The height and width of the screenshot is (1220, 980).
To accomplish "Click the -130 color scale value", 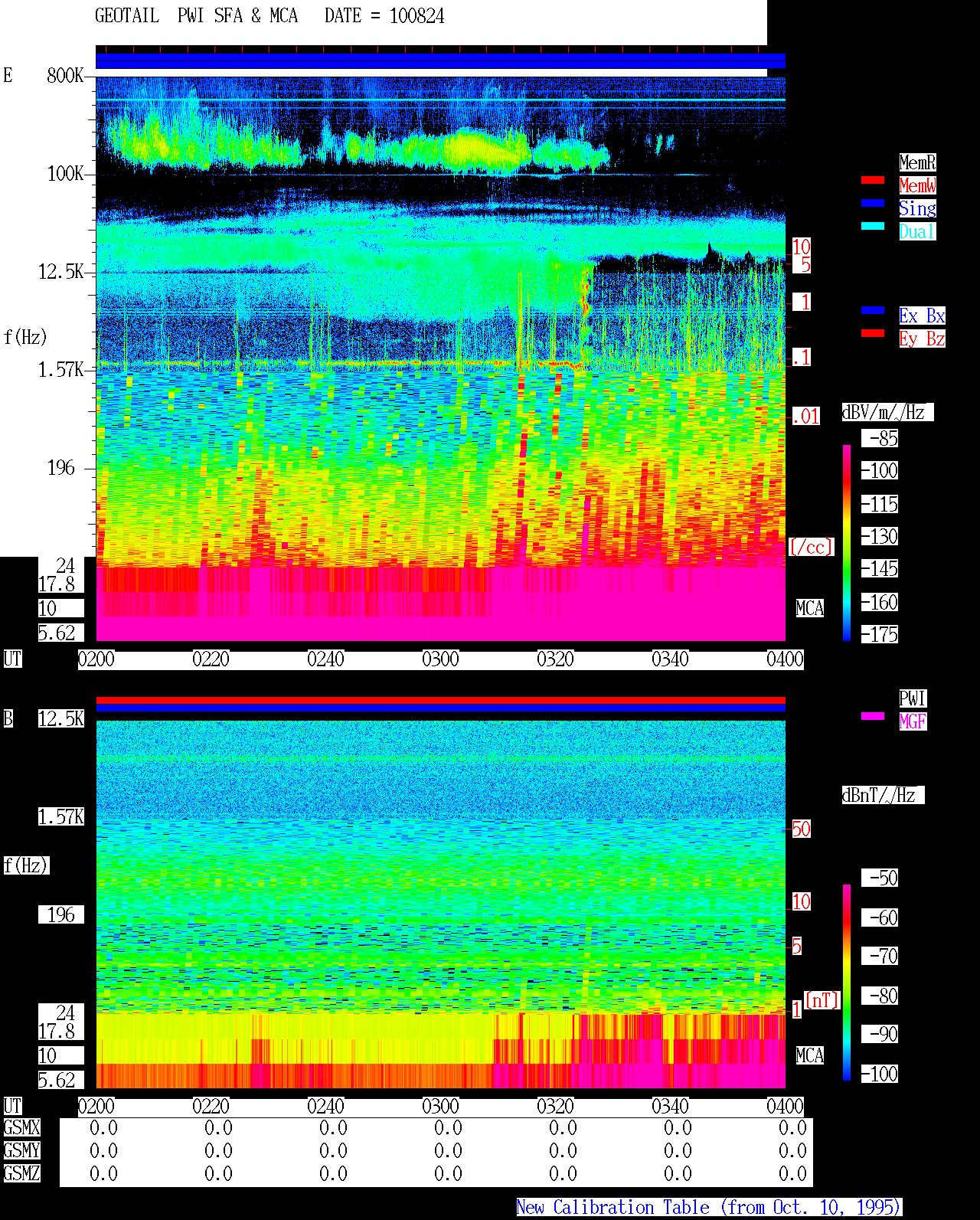I will pyautogui.click(x=880, y=536).
